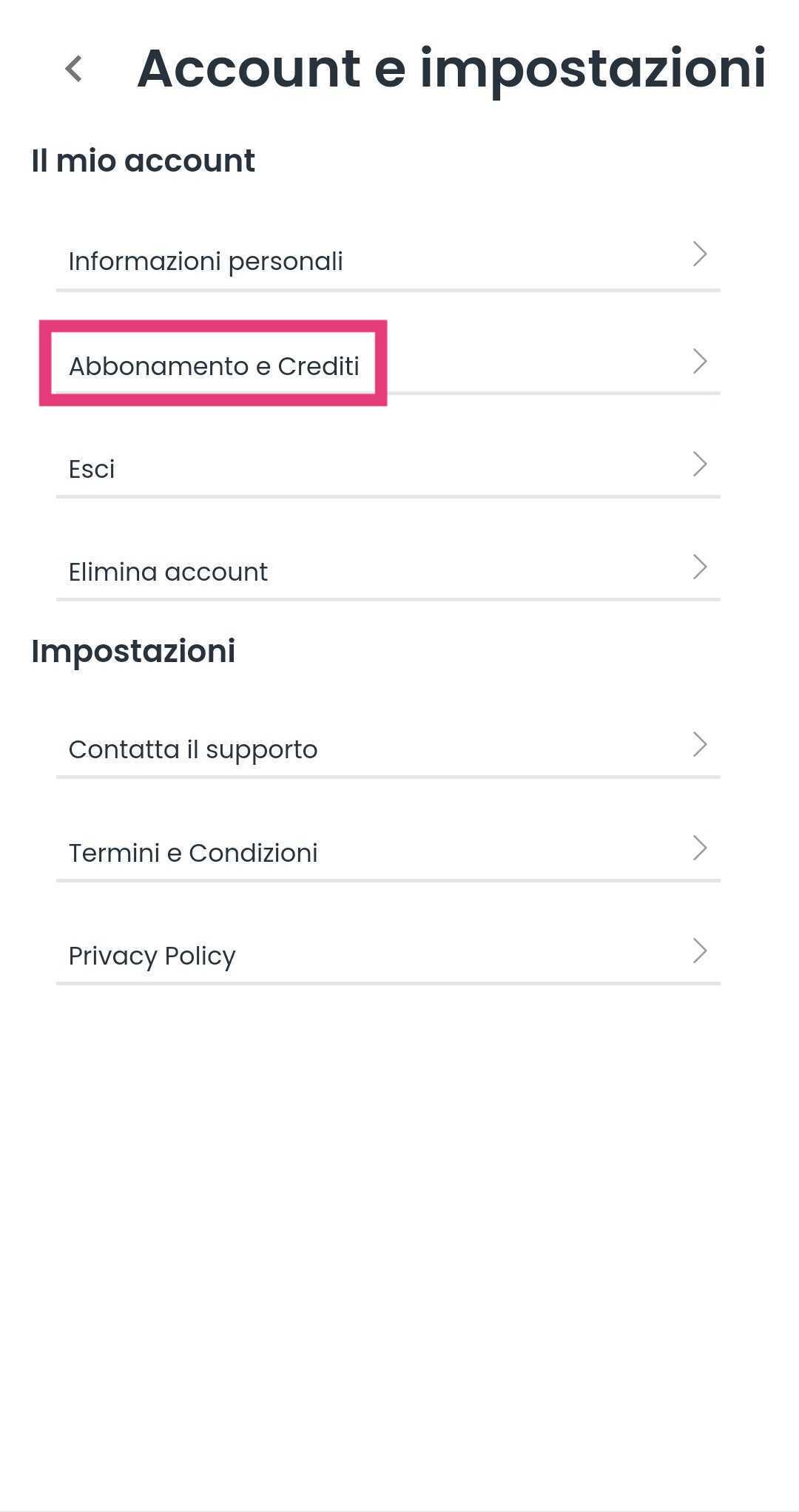This screenshot has height=1512, width=799.
Task: Open the Abbonamento e Crediti entry
Action: tap(214, 366)
